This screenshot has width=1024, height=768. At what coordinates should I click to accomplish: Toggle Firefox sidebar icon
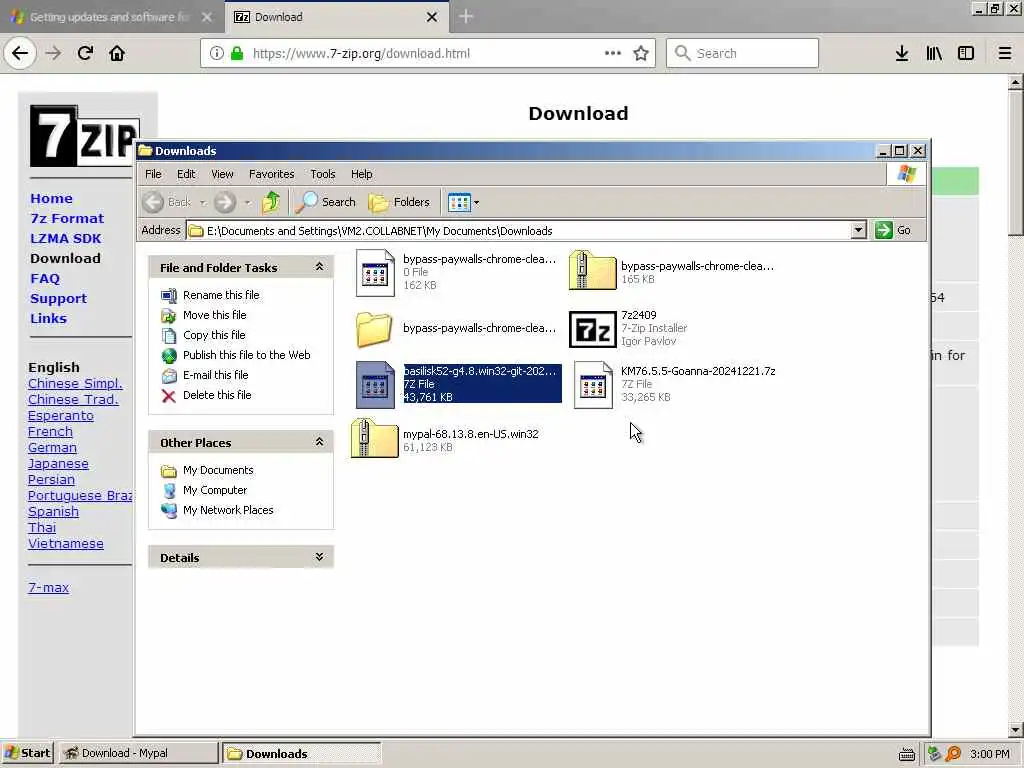(x=966, y=54)
